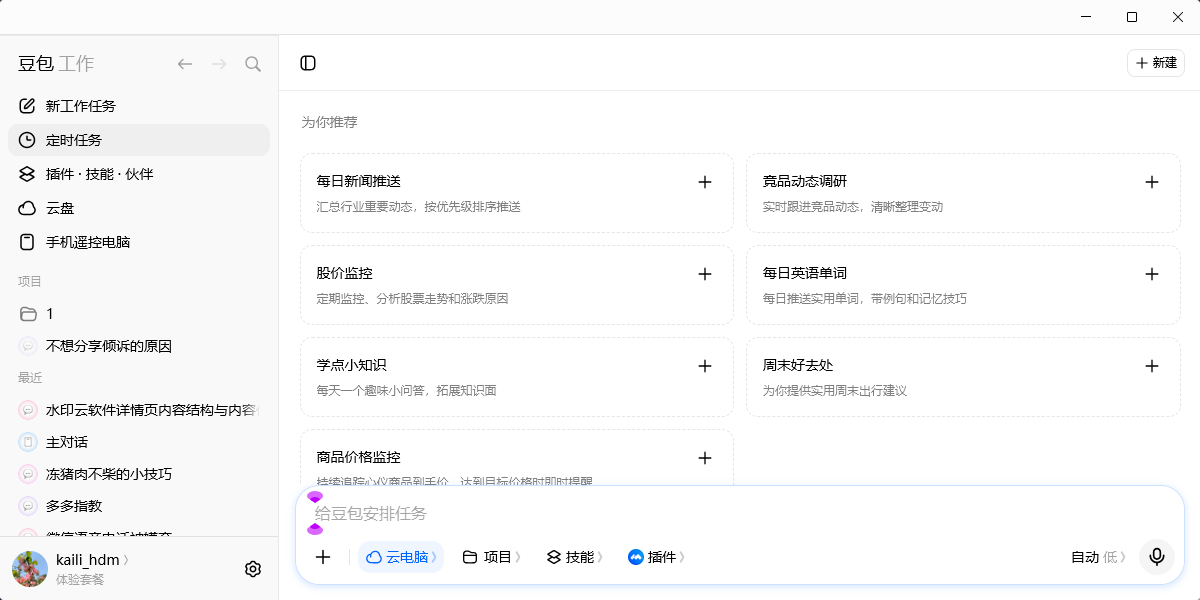
Task: Open 插件 · 技能 · 伙伴 page
Action: coord(139,174)
